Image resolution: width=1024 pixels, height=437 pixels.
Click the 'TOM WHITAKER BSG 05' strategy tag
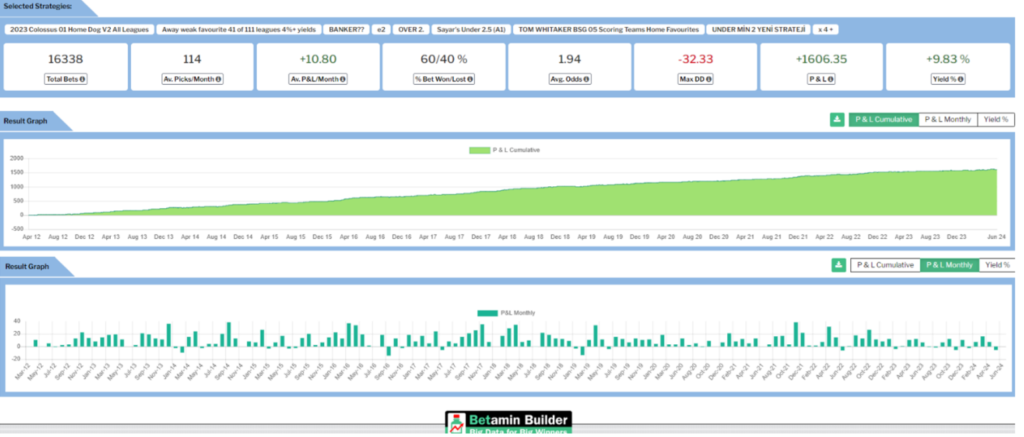point(609,29)
